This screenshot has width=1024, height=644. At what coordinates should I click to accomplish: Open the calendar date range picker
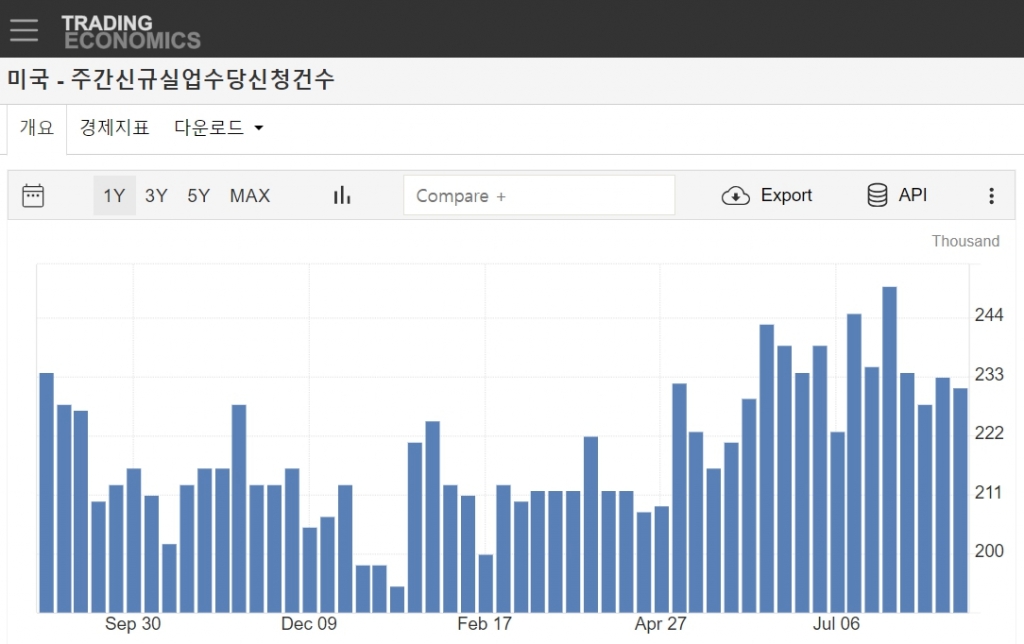pos(33,196)
